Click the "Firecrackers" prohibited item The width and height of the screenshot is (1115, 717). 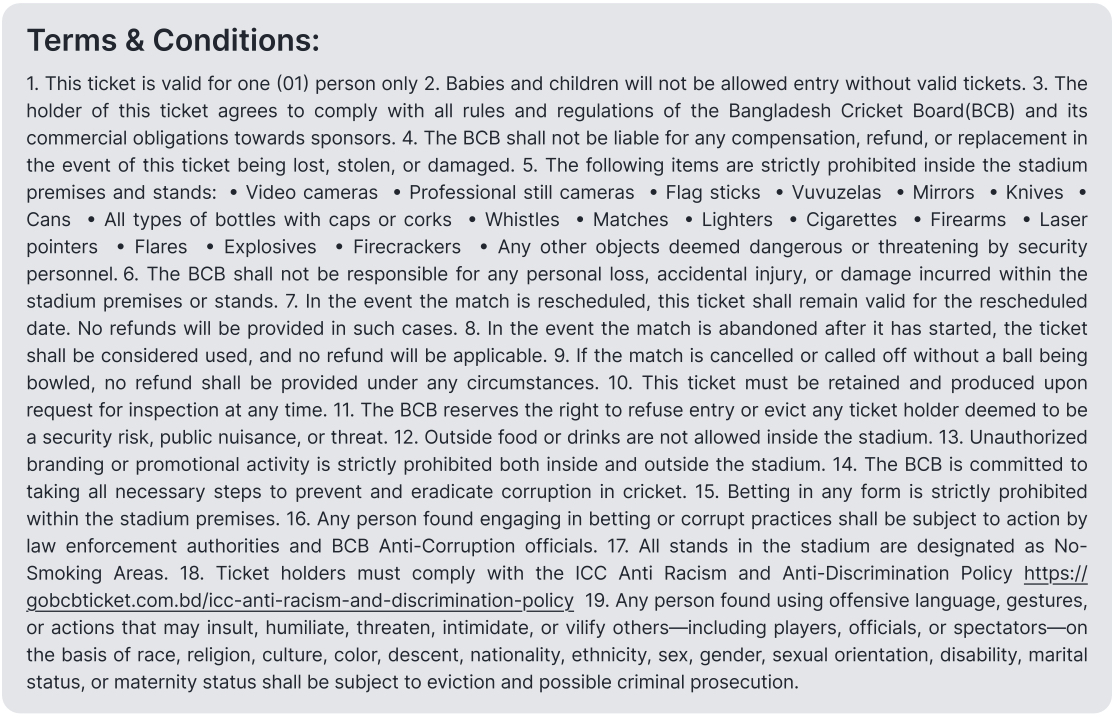coord(407,246)
